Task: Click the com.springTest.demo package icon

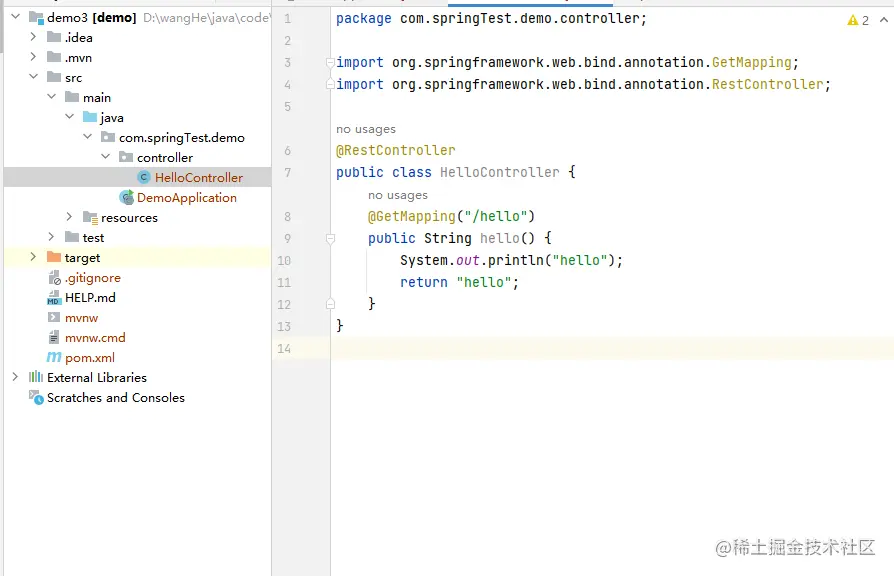Action: [108, 137]
